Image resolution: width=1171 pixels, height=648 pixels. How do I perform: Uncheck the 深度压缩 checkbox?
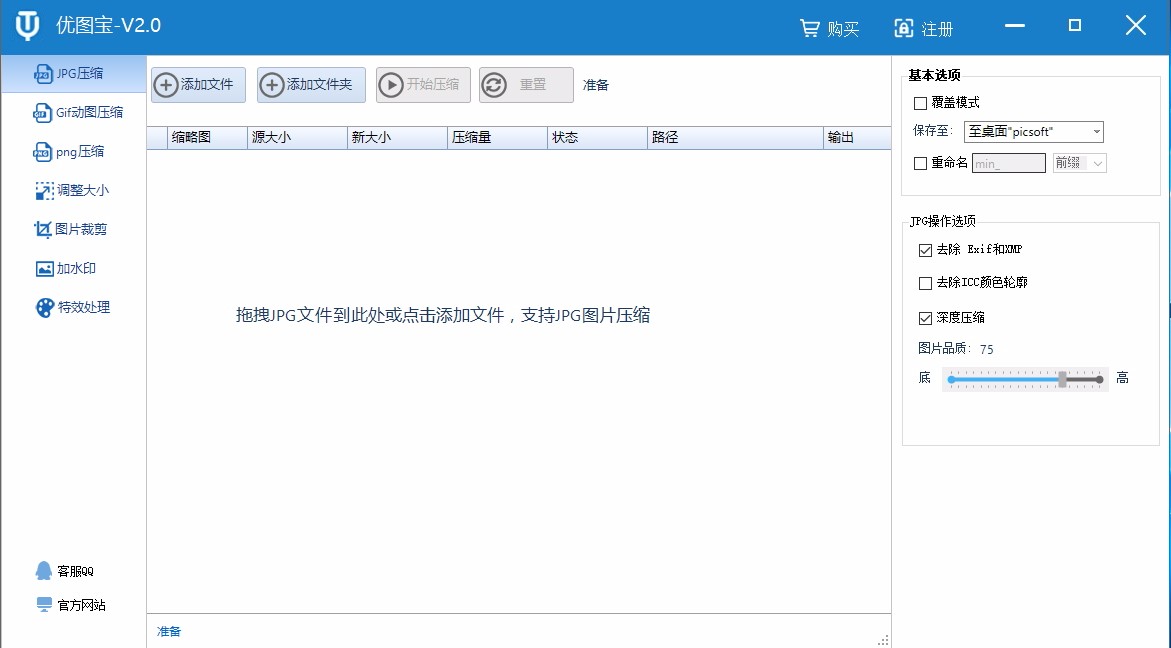pos(925,318)
